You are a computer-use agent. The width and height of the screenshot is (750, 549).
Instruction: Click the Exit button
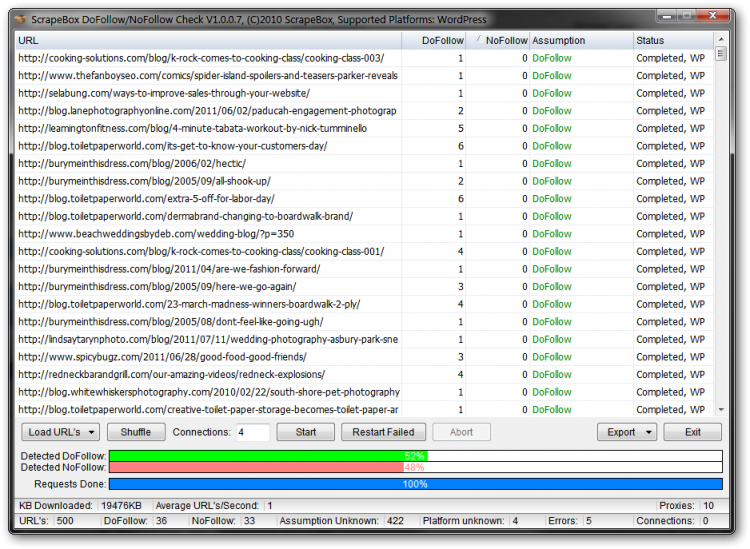(692, 432)
